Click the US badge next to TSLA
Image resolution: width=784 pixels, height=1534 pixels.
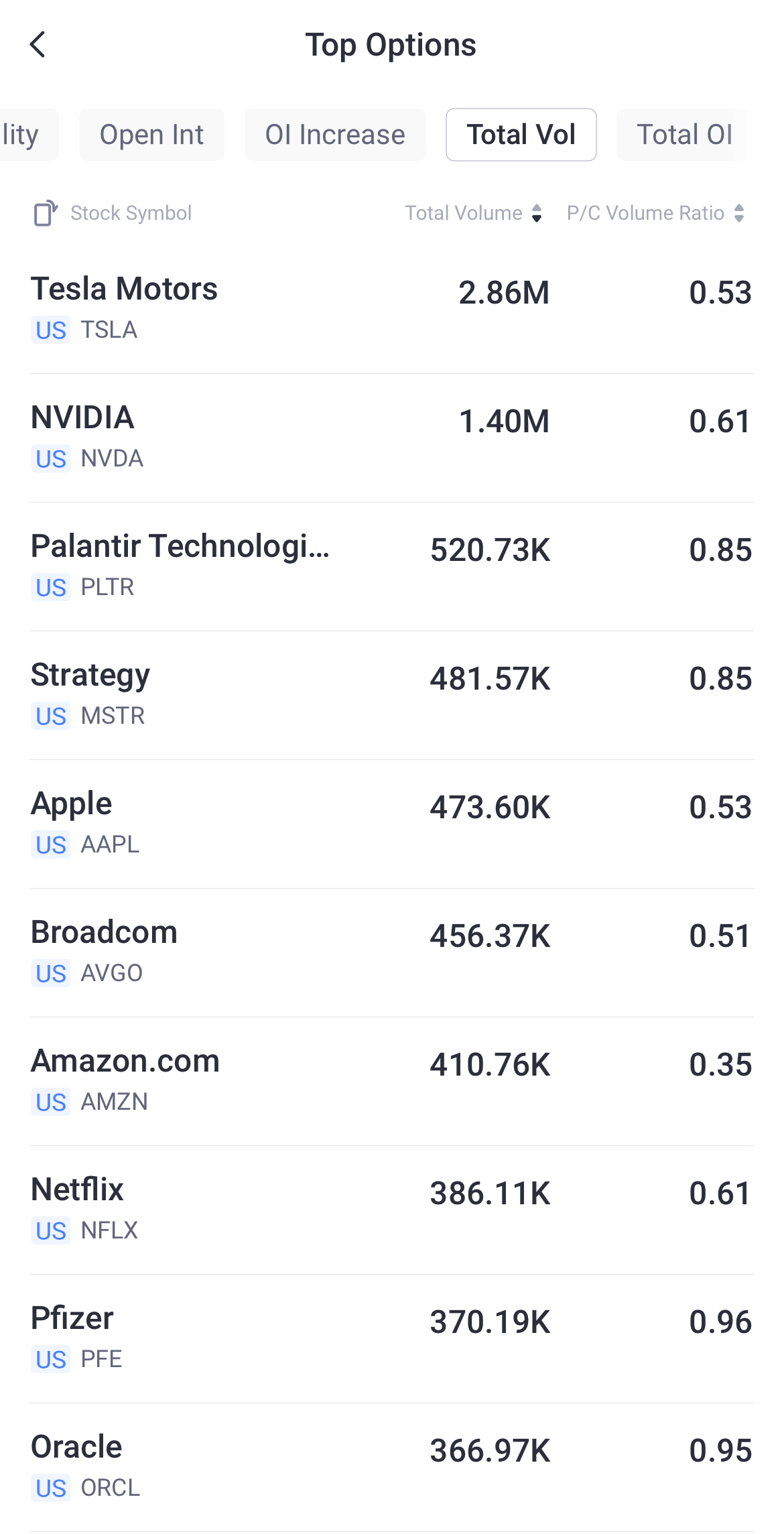[50, 330]
